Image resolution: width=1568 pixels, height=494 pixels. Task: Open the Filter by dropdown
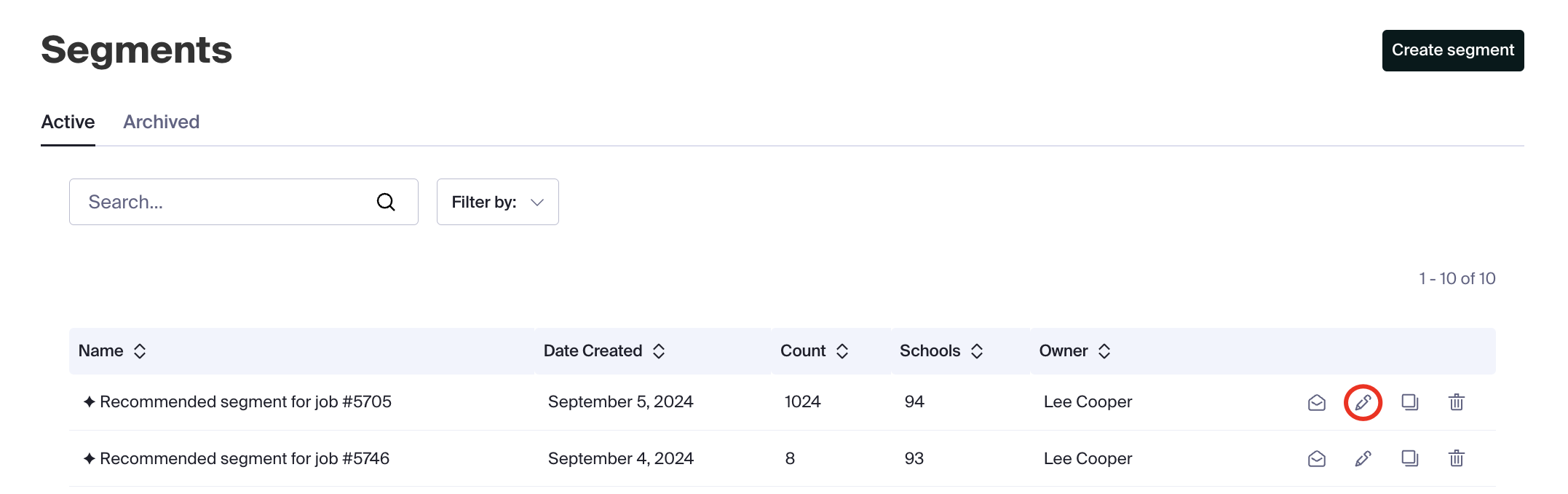(x=498, y=202)
